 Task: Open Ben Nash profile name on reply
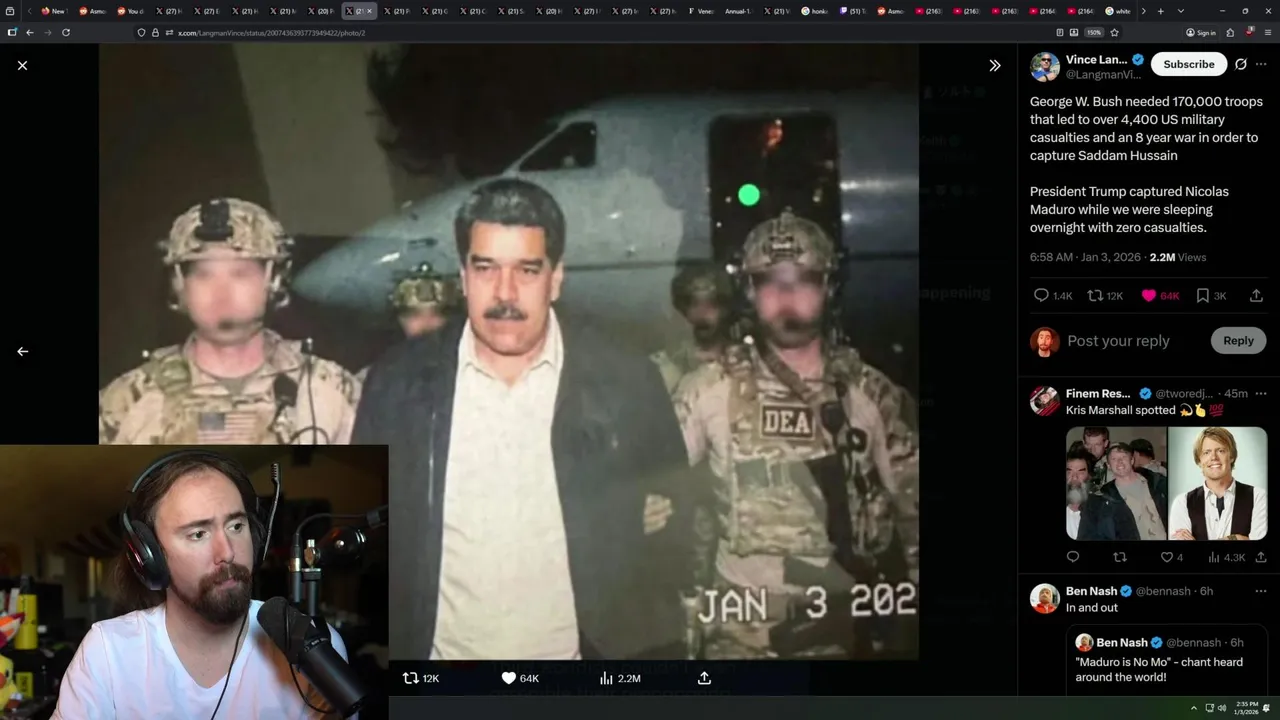pyautogui.click(x=1092, y=591)
